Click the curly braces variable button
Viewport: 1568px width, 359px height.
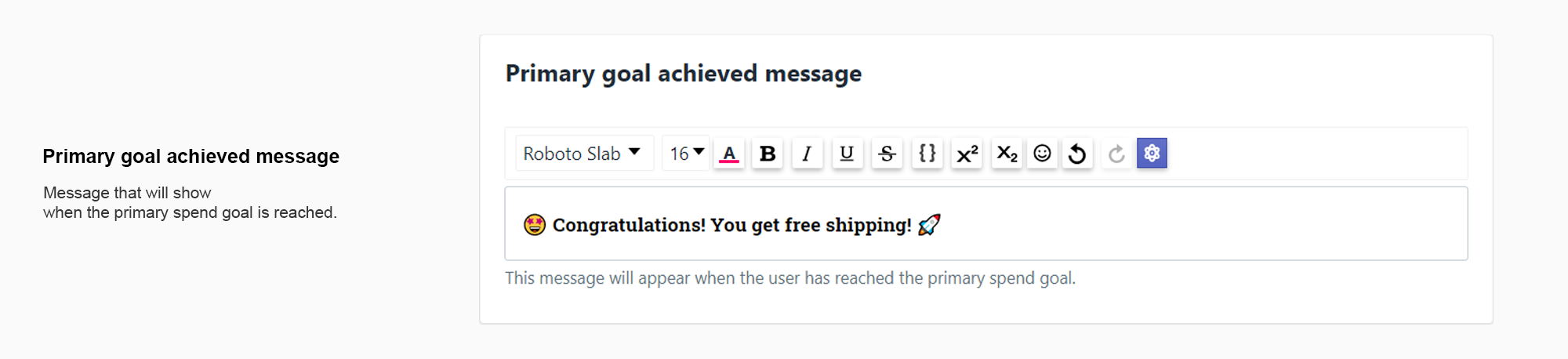click(927, 154)
